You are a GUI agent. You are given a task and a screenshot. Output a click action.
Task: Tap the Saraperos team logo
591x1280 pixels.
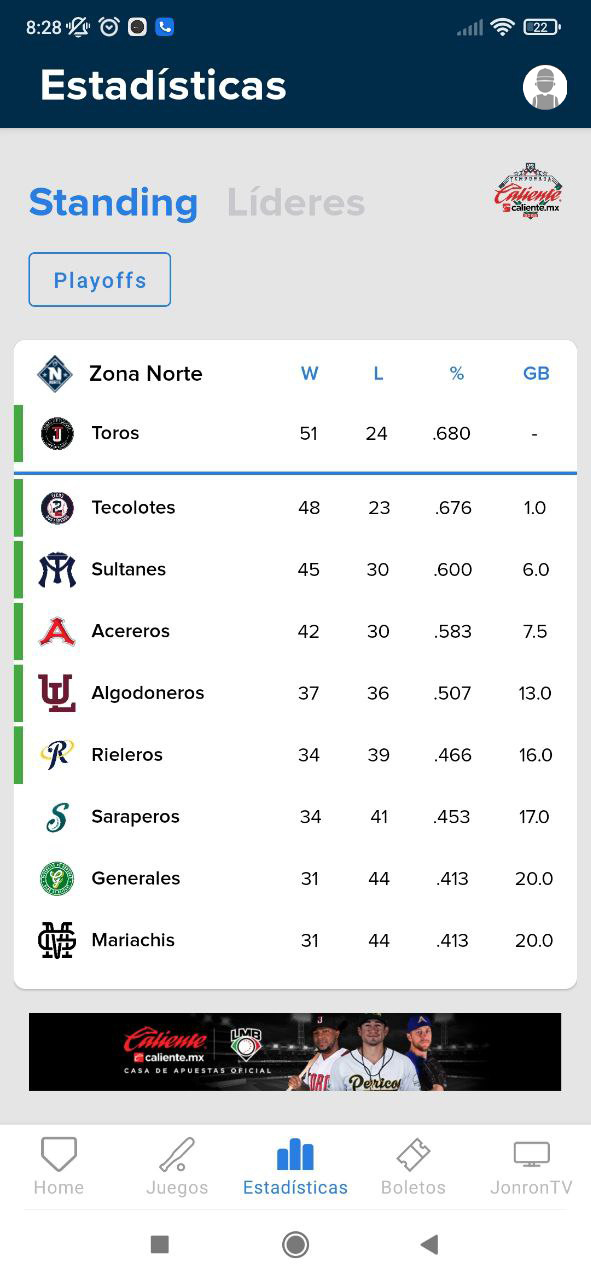point(57,817)
